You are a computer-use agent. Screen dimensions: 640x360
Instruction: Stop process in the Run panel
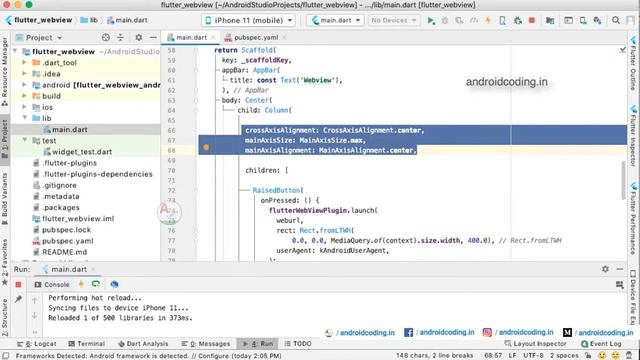click(18, 284)
